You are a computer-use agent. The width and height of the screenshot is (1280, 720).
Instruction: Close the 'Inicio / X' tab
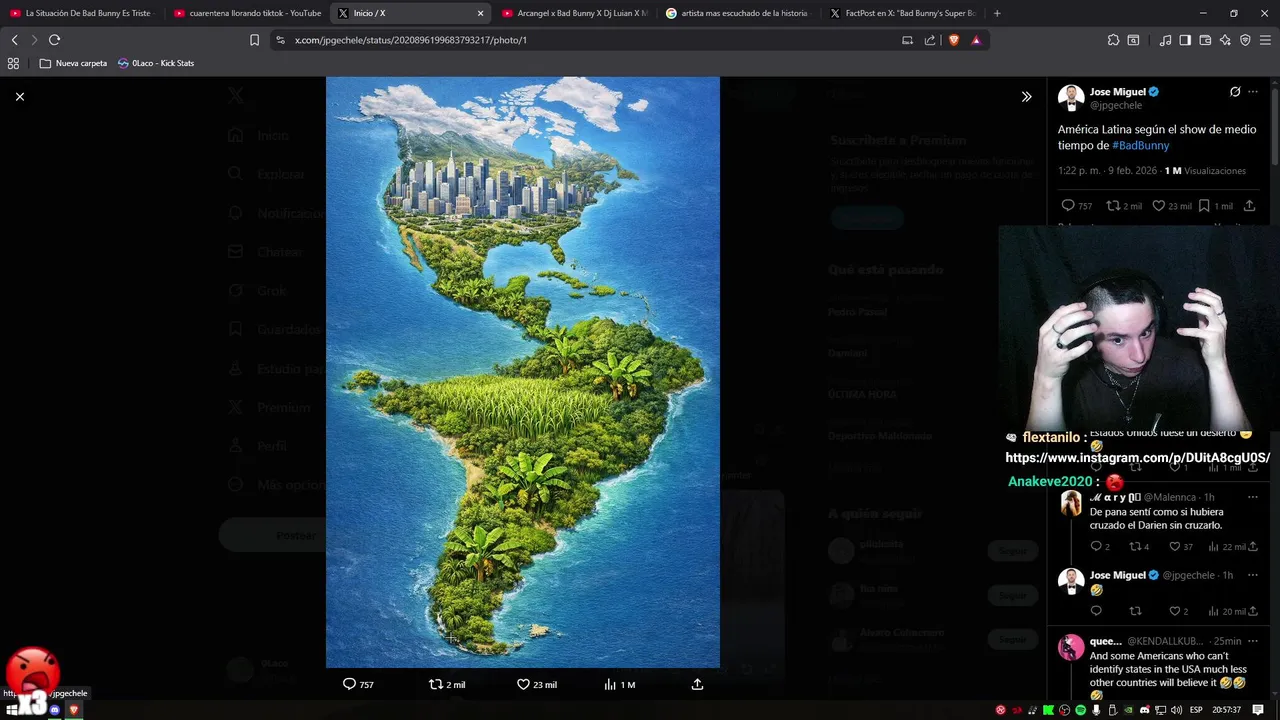[x=480, y=13]
